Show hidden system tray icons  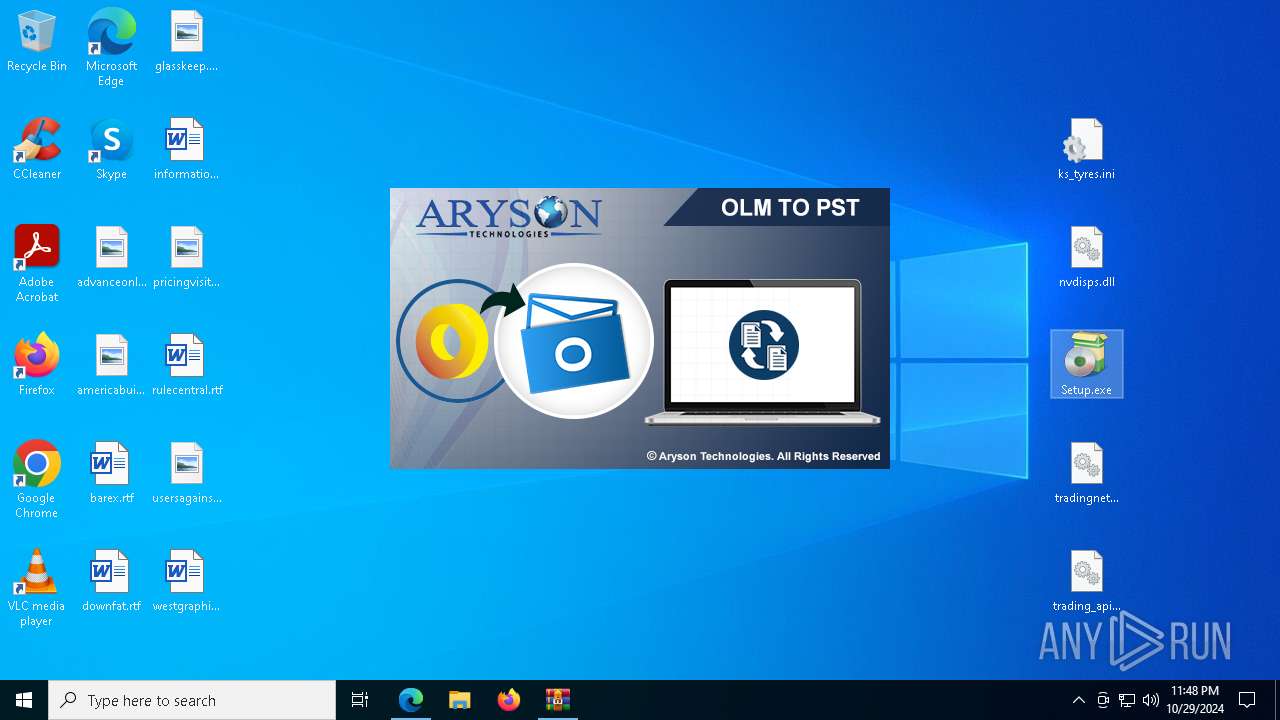[x=1078, y=700]
